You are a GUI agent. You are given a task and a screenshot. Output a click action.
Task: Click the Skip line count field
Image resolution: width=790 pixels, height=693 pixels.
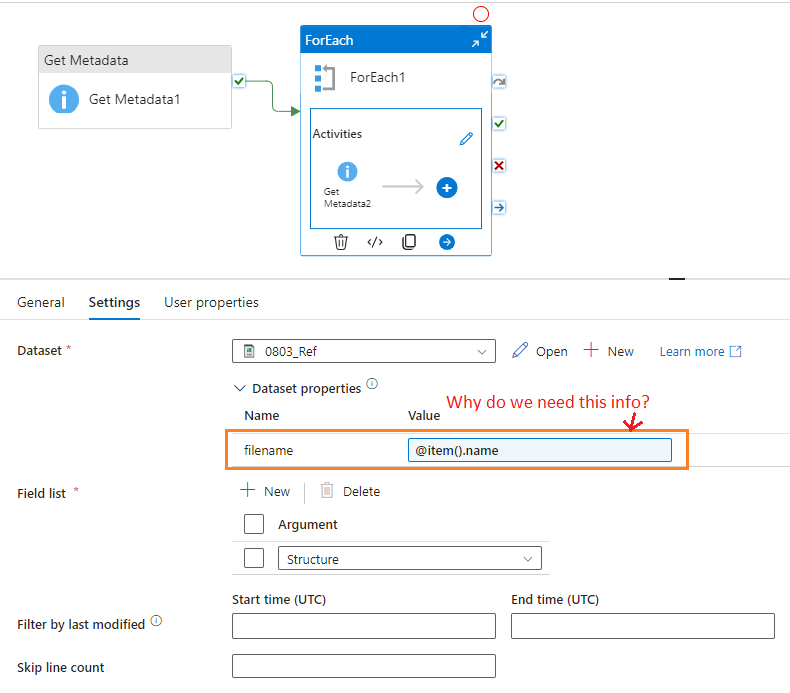tap(364, 666)
